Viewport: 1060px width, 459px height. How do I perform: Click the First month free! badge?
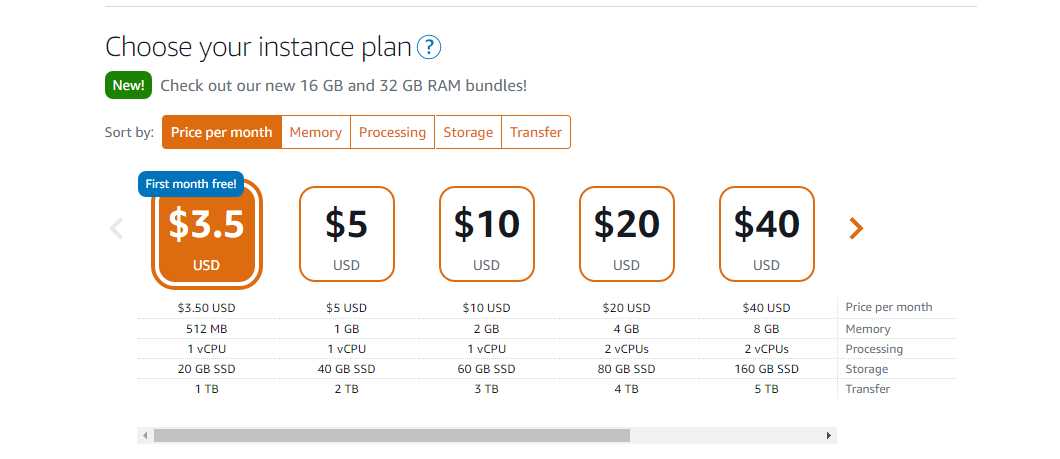click(x=191, y=184)
